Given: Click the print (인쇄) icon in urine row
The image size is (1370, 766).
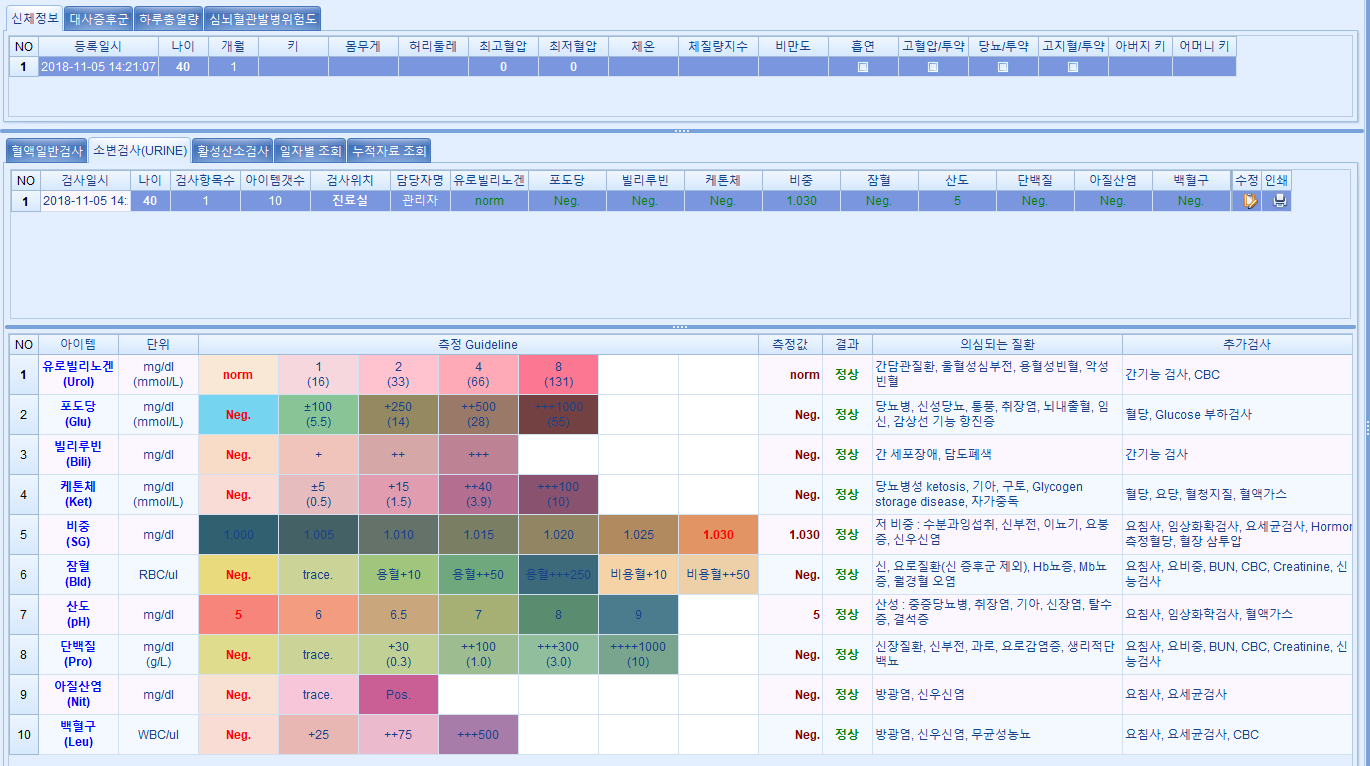Looking at the screenshot, I should pos(1279,201).
